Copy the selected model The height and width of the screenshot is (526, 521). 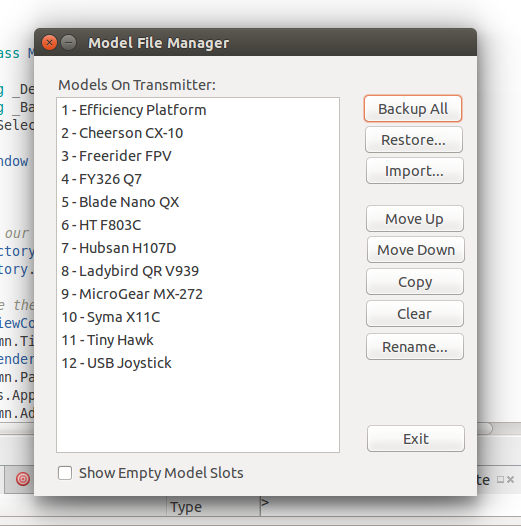point(415,282)
